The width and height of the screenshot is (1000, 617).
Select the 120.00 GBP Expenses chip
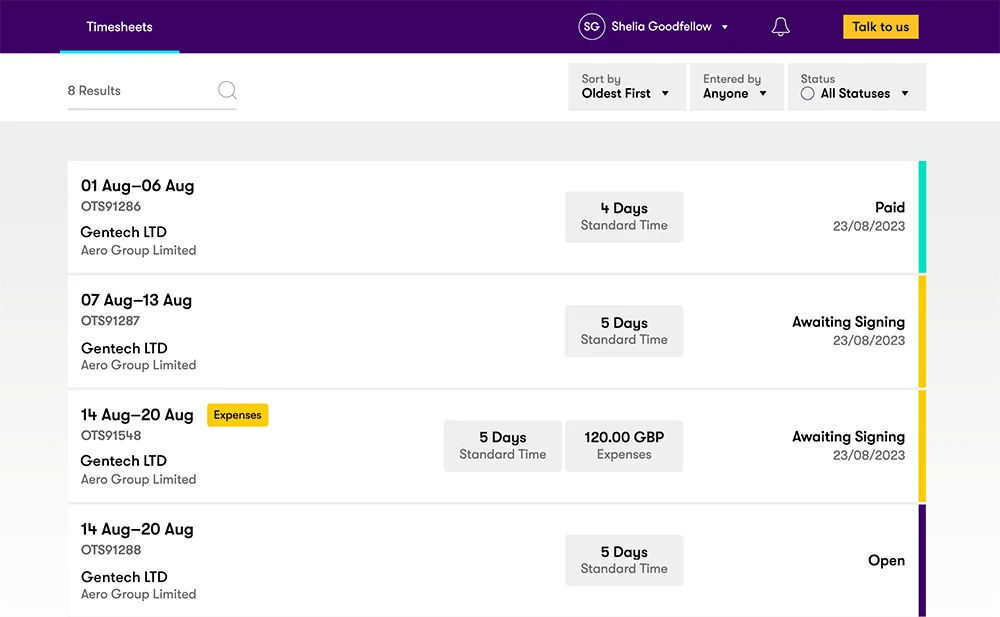[624, 446]
